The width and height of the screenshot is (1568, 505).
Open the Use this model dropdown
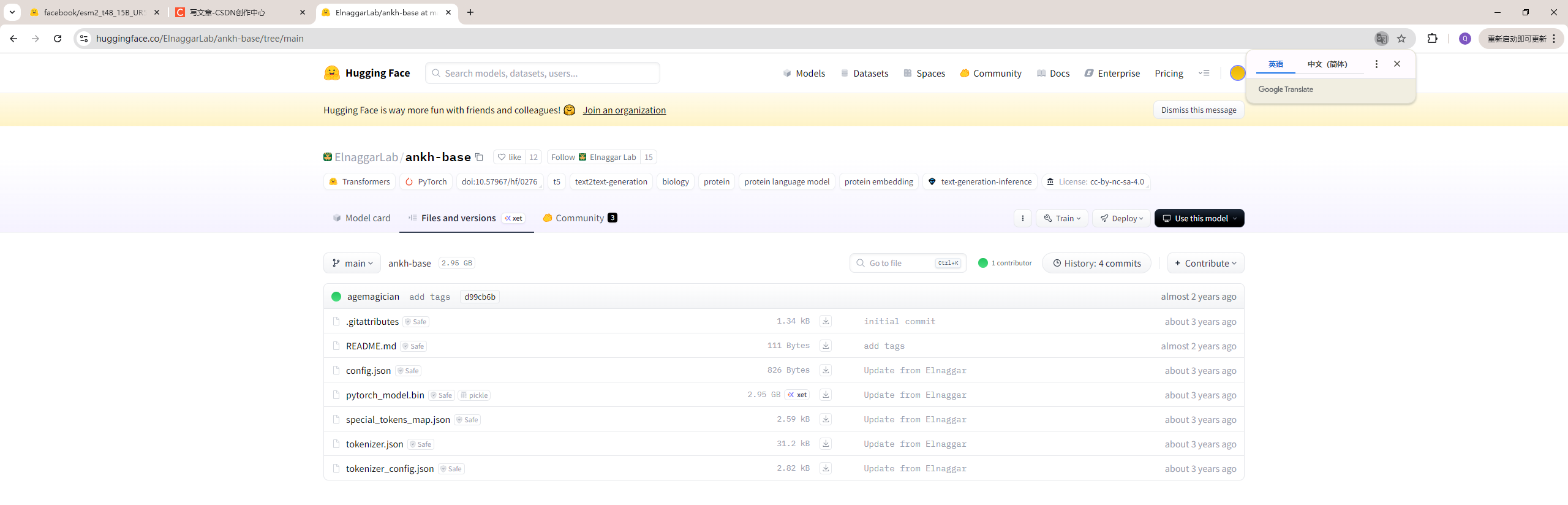pyautogui.click(x=1199, y=218)
